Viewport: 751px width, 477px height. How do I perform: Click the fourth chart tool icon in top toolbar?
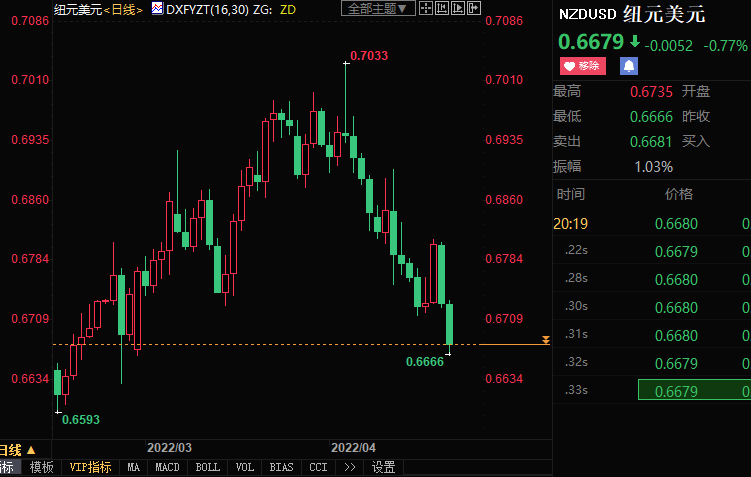coord(475,9)
